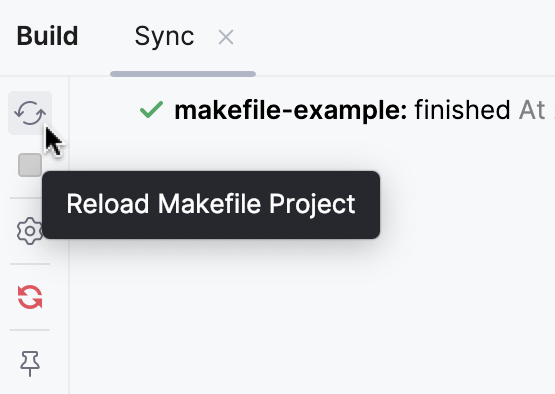Click the 'finished' status text

coord(462,110)
